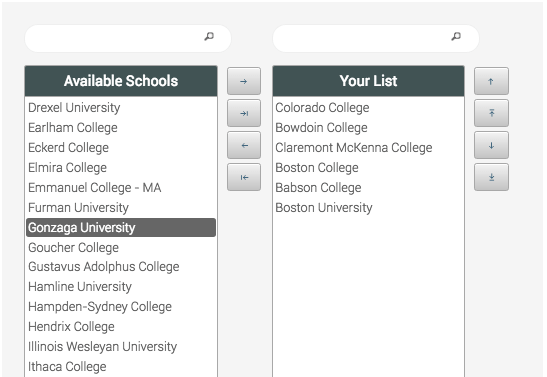Select Ithaca College
The width and height of the screenshot is (547, 377).
(x=121, y=367)
